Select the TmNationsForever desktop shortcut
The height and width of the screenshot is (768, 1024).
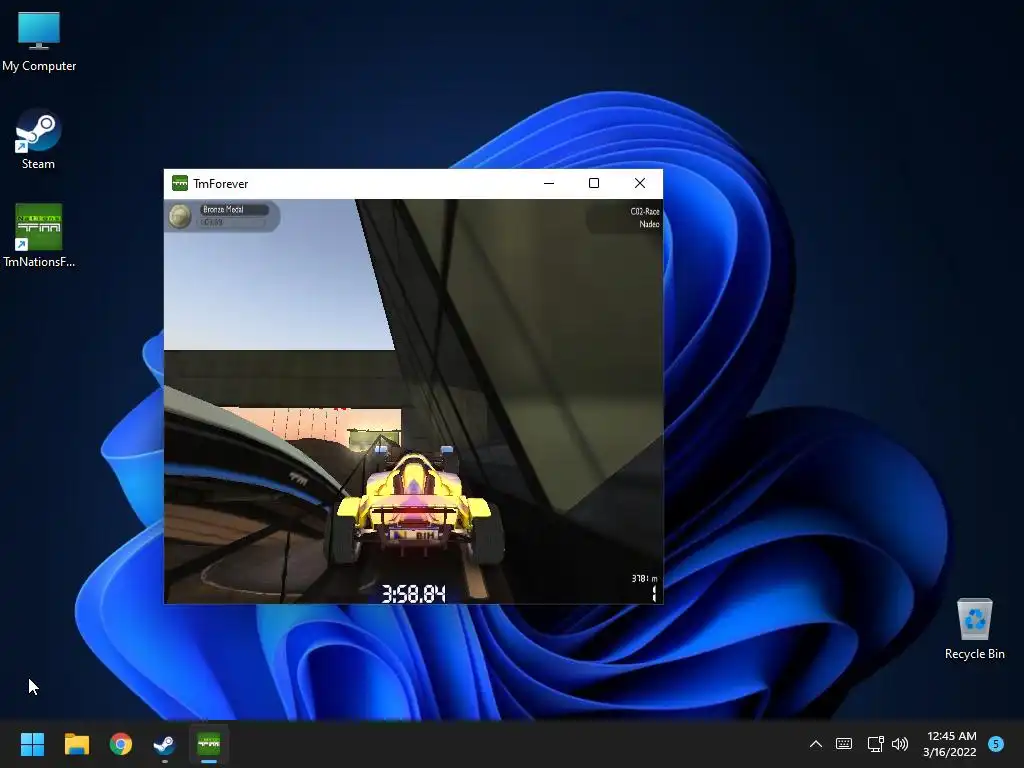click(x=39, y=236)
